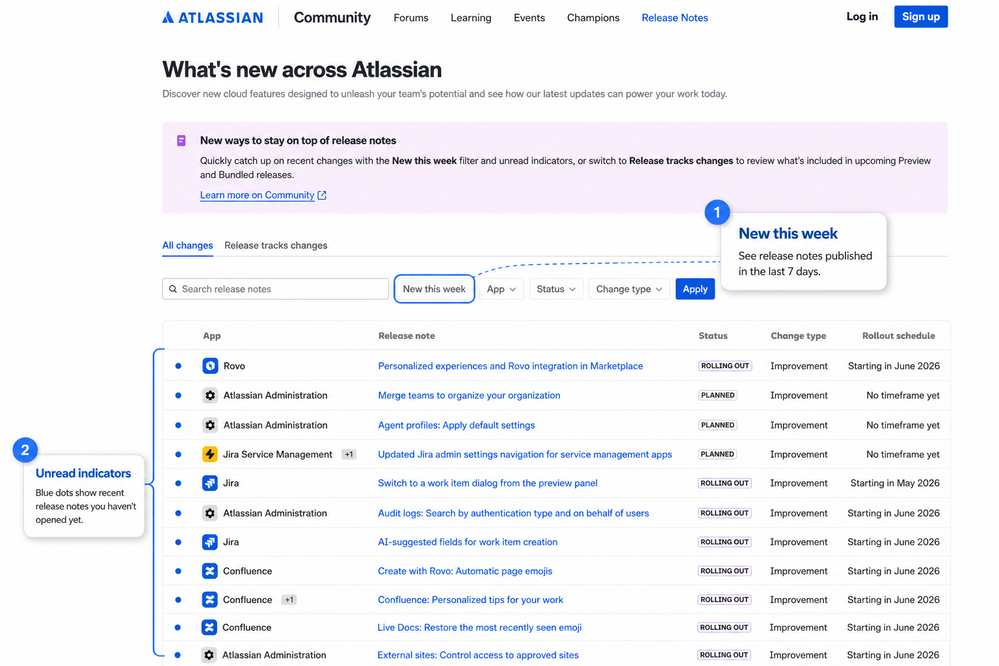Switch to Release tracks changes tab
The width and height of the screenshot is (999, 666).
click(276, 245)
